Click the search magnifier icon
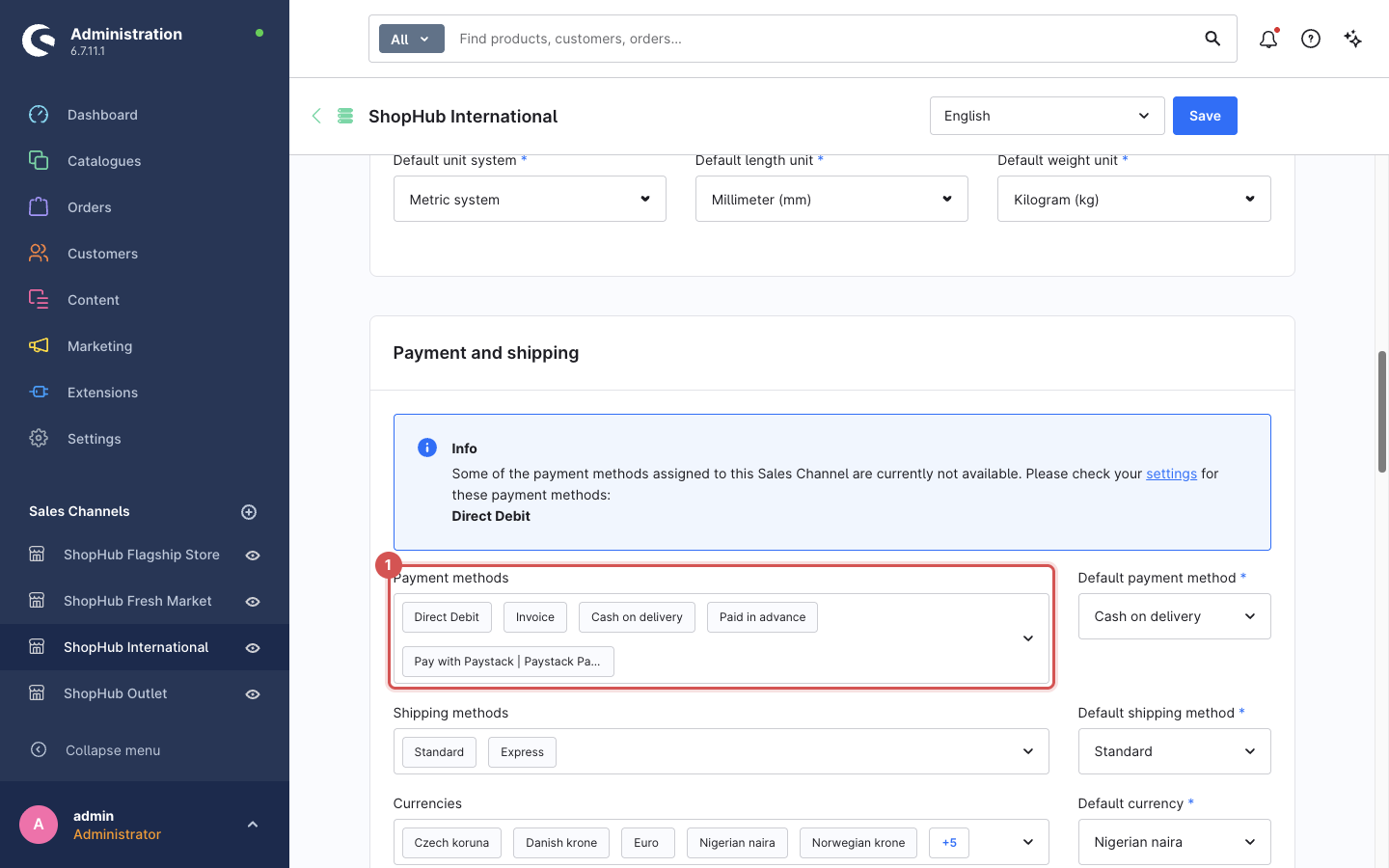The image size is (1389, 868). click(x=1212, y=39)
